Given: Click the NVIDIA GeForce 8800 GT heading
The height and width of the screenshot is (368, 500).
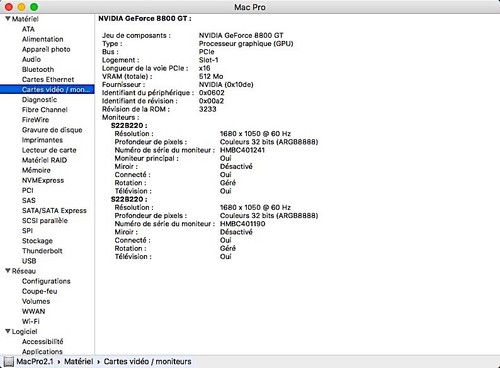Looking at the screenshot, I should 145,19.
